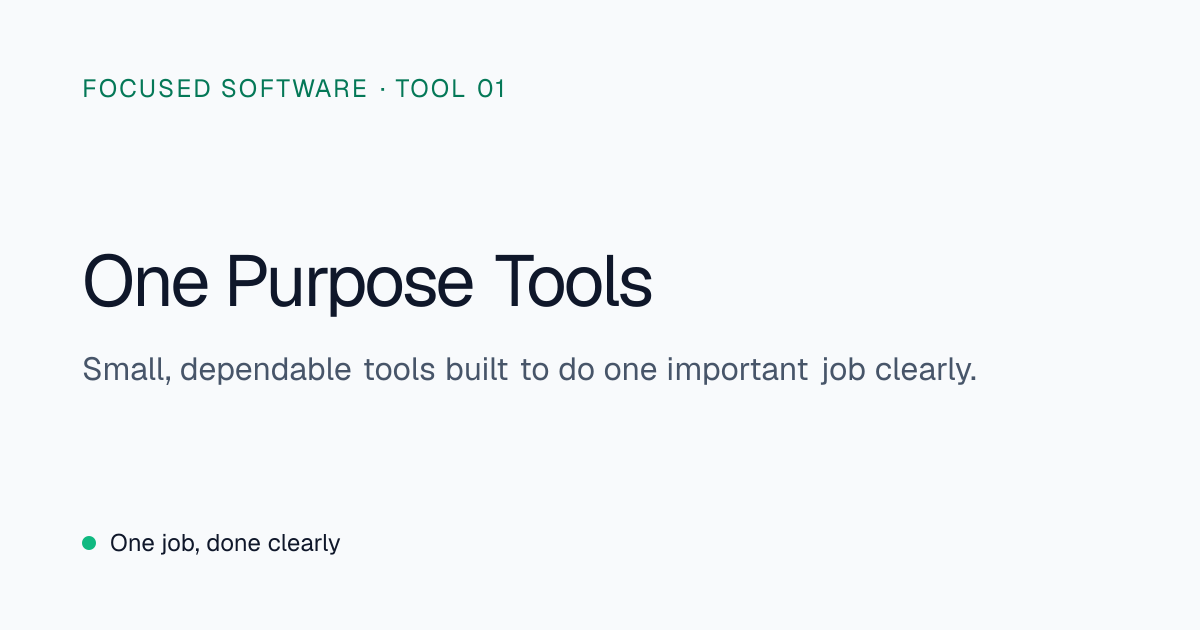Click the "One job, done clearly" text

(x=225, y=543)
